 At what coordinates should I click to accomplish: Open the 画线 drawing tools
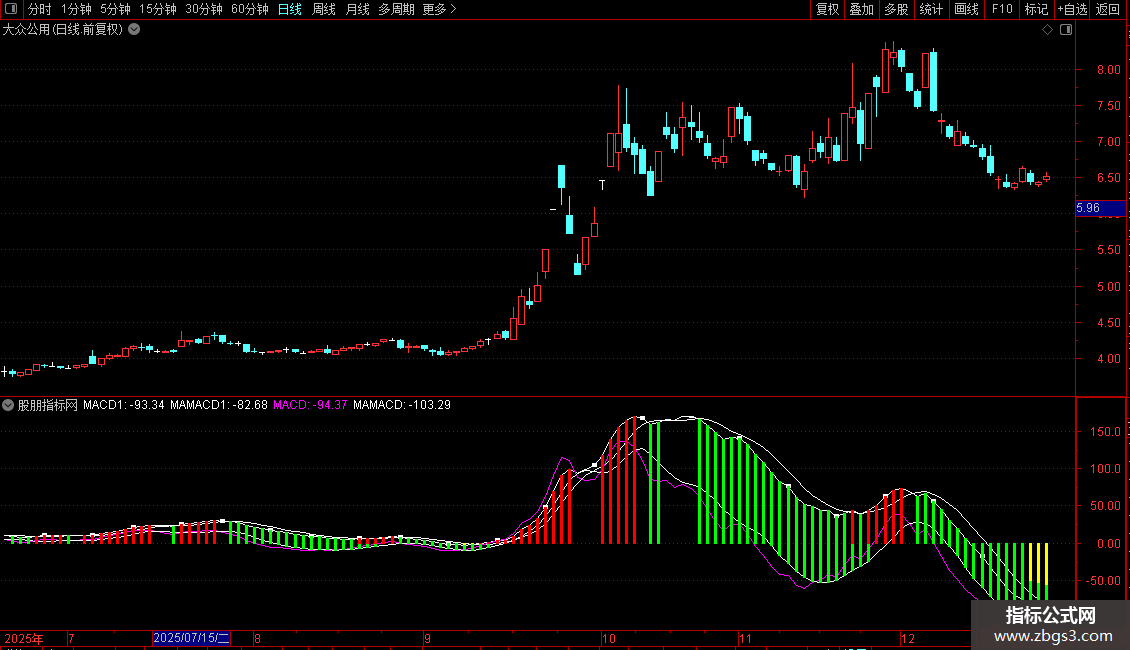click(x=966, y=9)
